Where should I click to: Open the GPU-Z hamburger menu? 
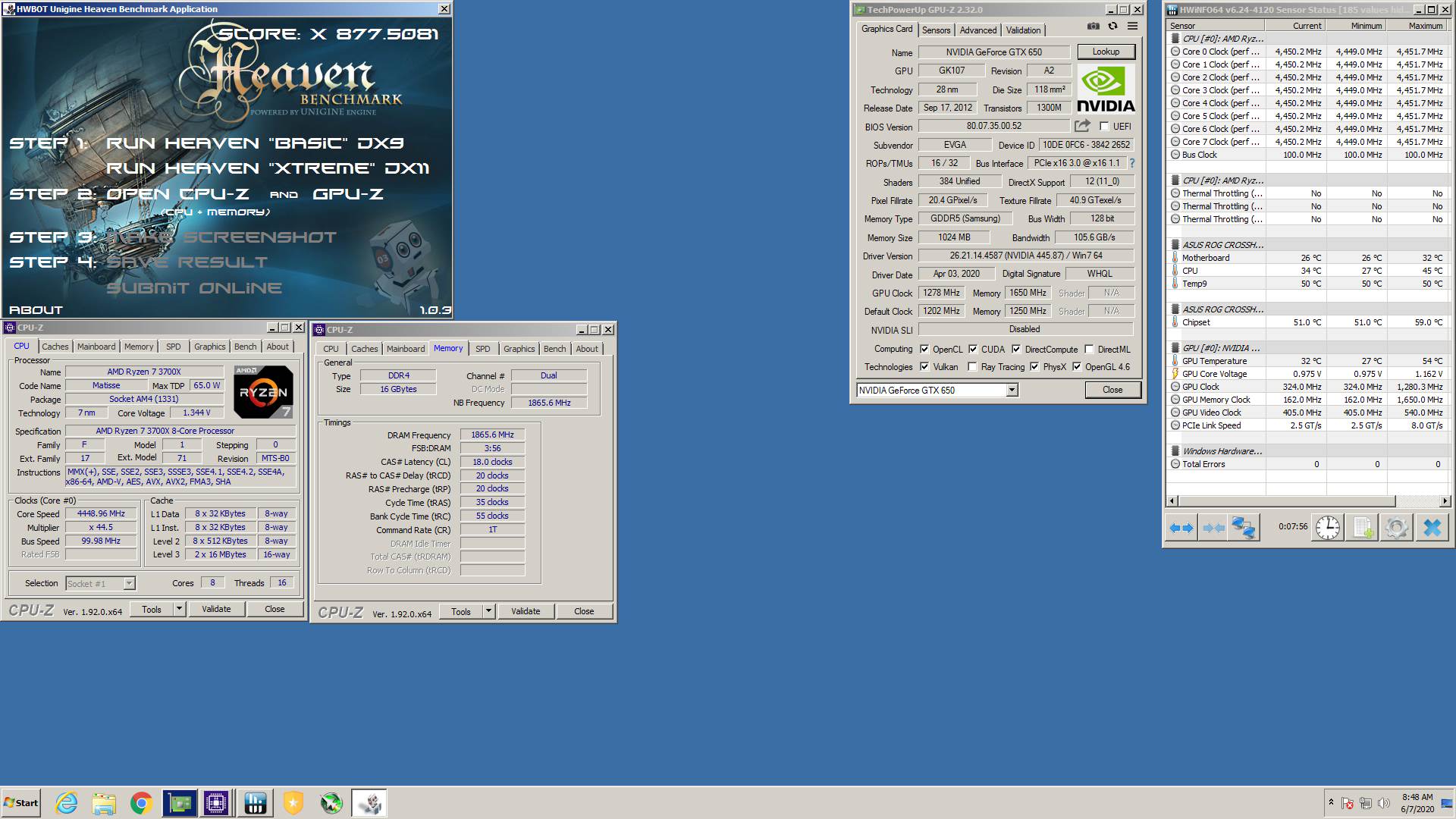[1132, 27]
